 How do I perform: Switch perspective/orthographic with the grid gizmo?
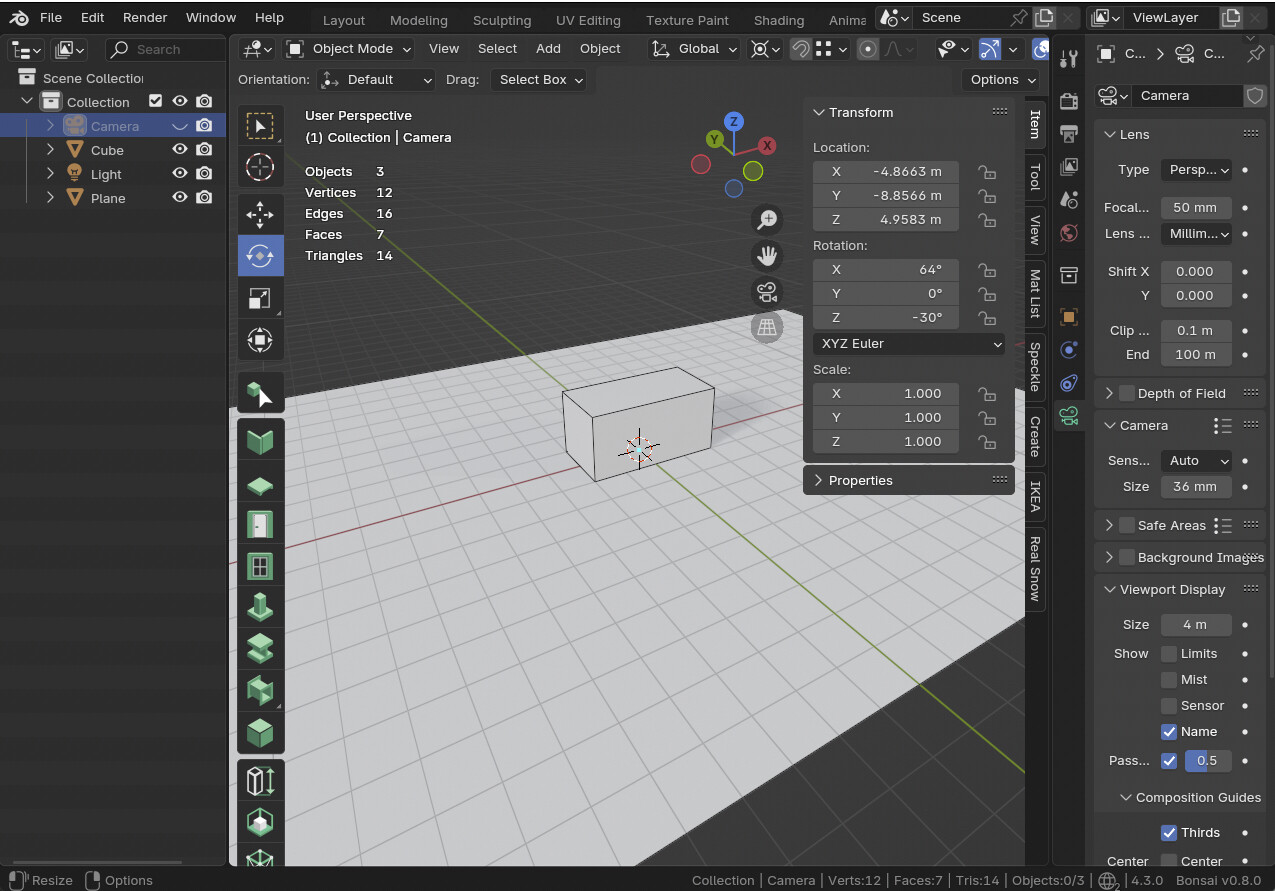(767, 328)
